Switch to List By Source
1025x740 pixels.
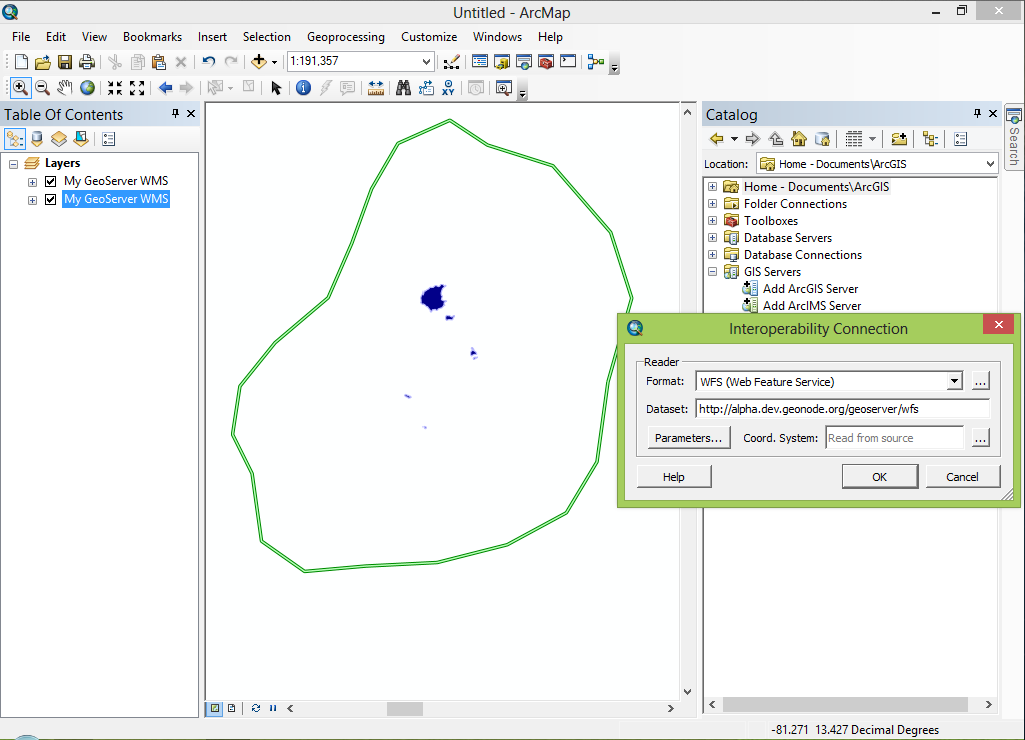[37, 139]
